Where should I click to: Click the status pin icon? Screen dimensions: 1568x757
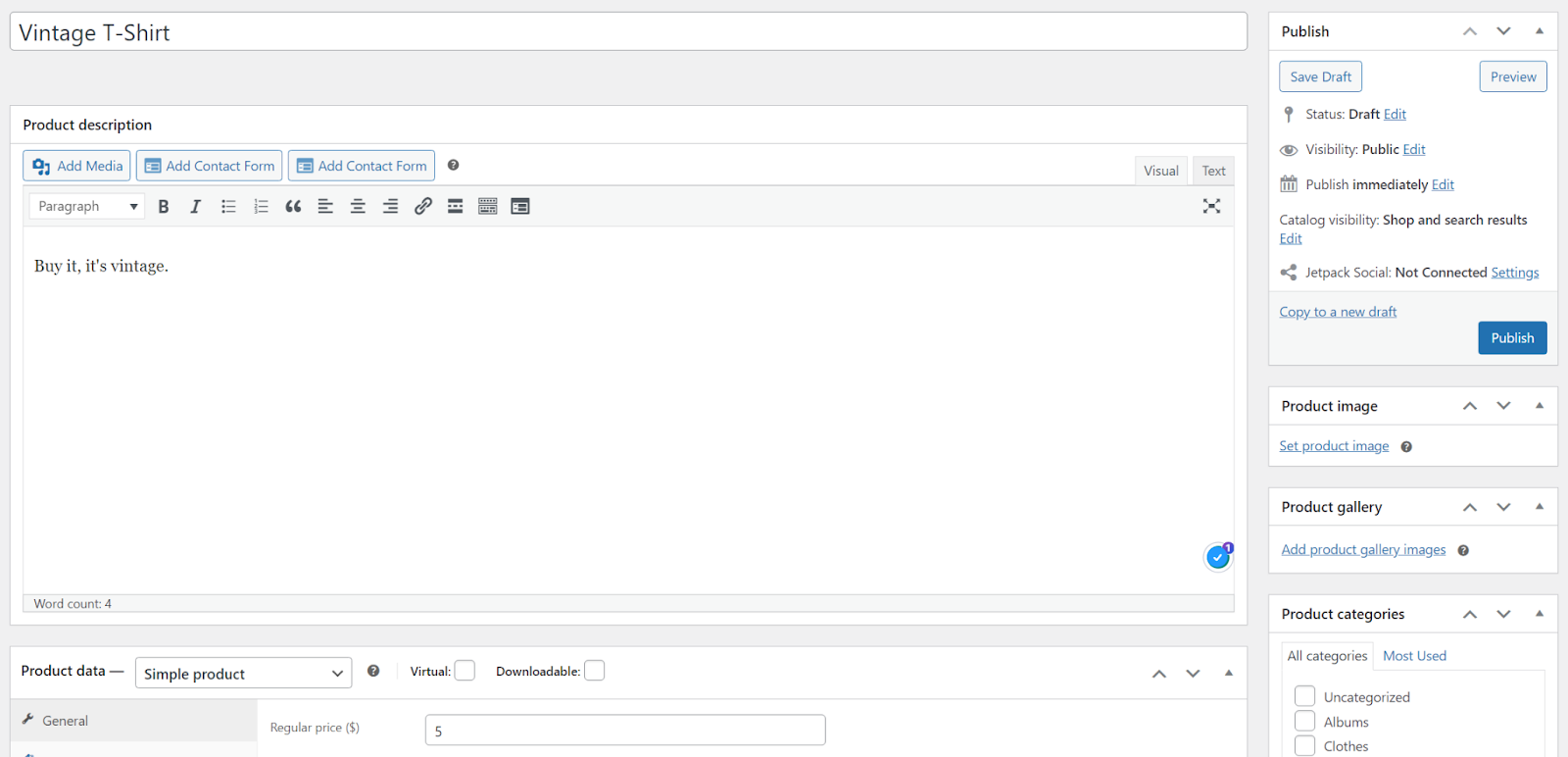pyautogui.click(x=1289, y=115)
